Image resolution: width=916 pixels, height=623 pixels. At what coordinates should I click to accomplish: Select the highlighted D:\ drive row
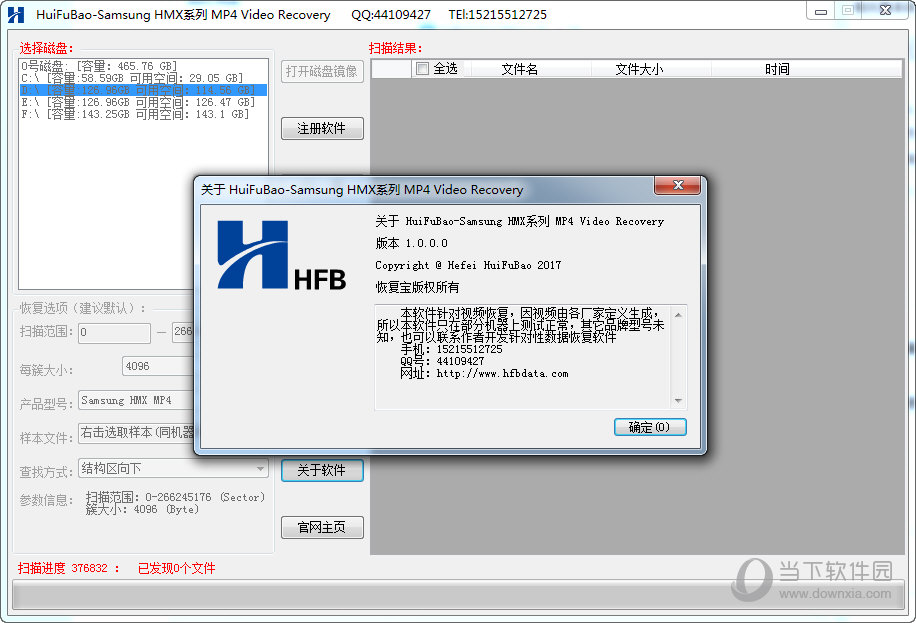(x=143, y=90)
